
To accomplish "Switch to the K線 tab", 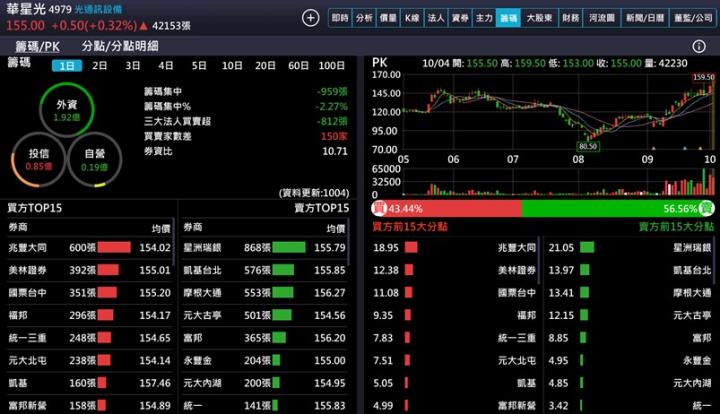I will (x=412, y=18).
